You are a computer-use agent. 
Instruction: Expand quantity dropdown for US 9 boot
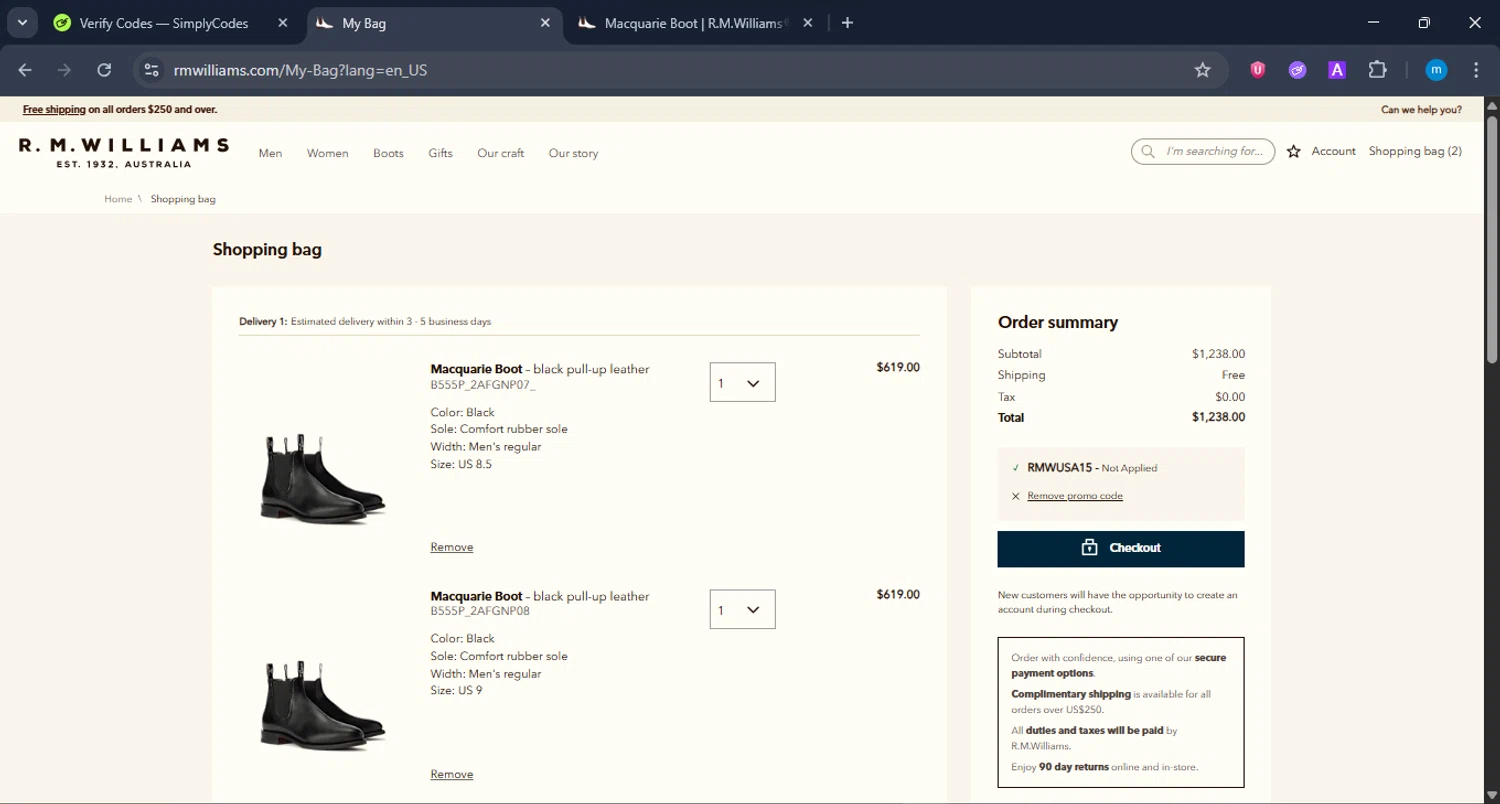[x=742, y=609]
